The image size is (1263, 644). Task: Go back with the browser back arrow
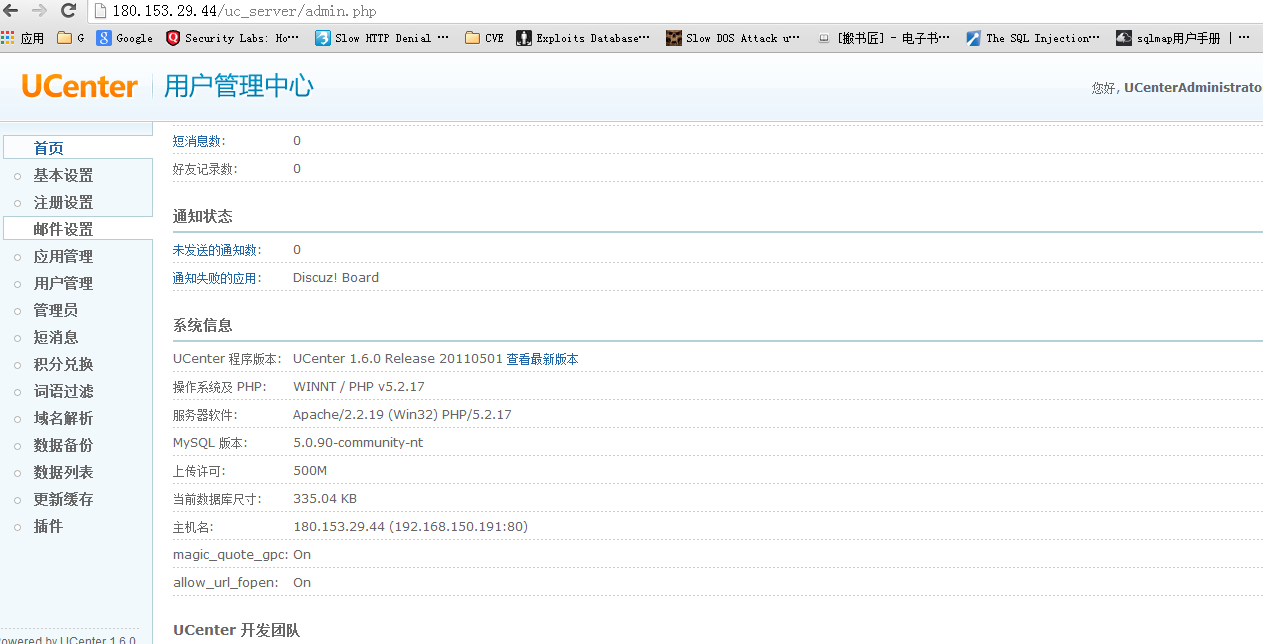pyautogui.click(x=11, y=11)
